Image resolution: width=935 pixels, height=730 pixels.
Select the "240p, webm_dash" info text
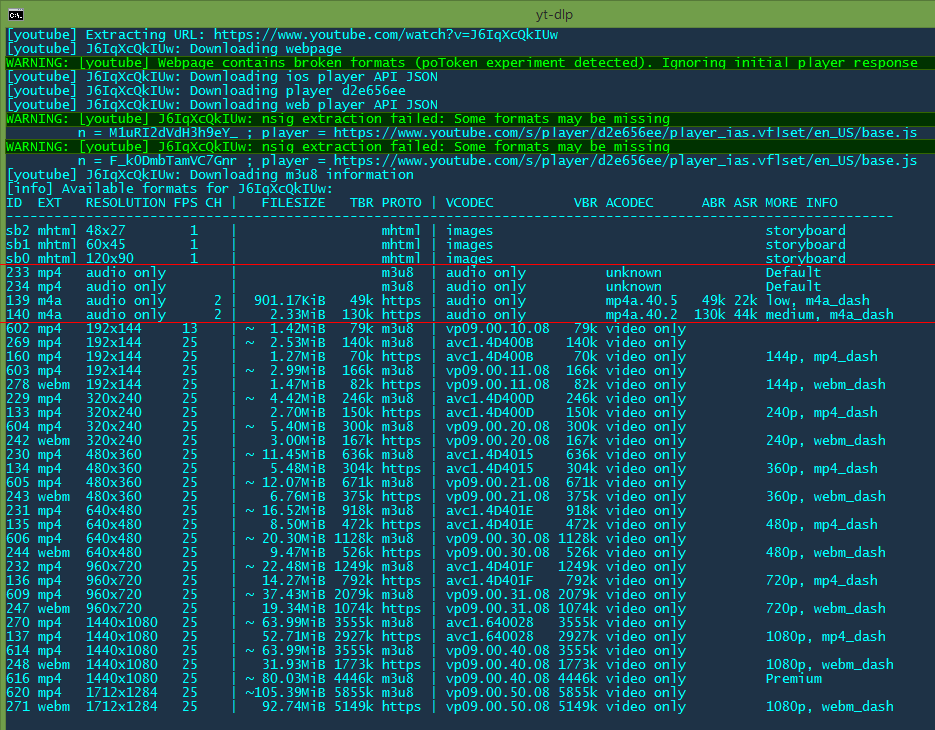pyautogui.click(x=825, y=441)
